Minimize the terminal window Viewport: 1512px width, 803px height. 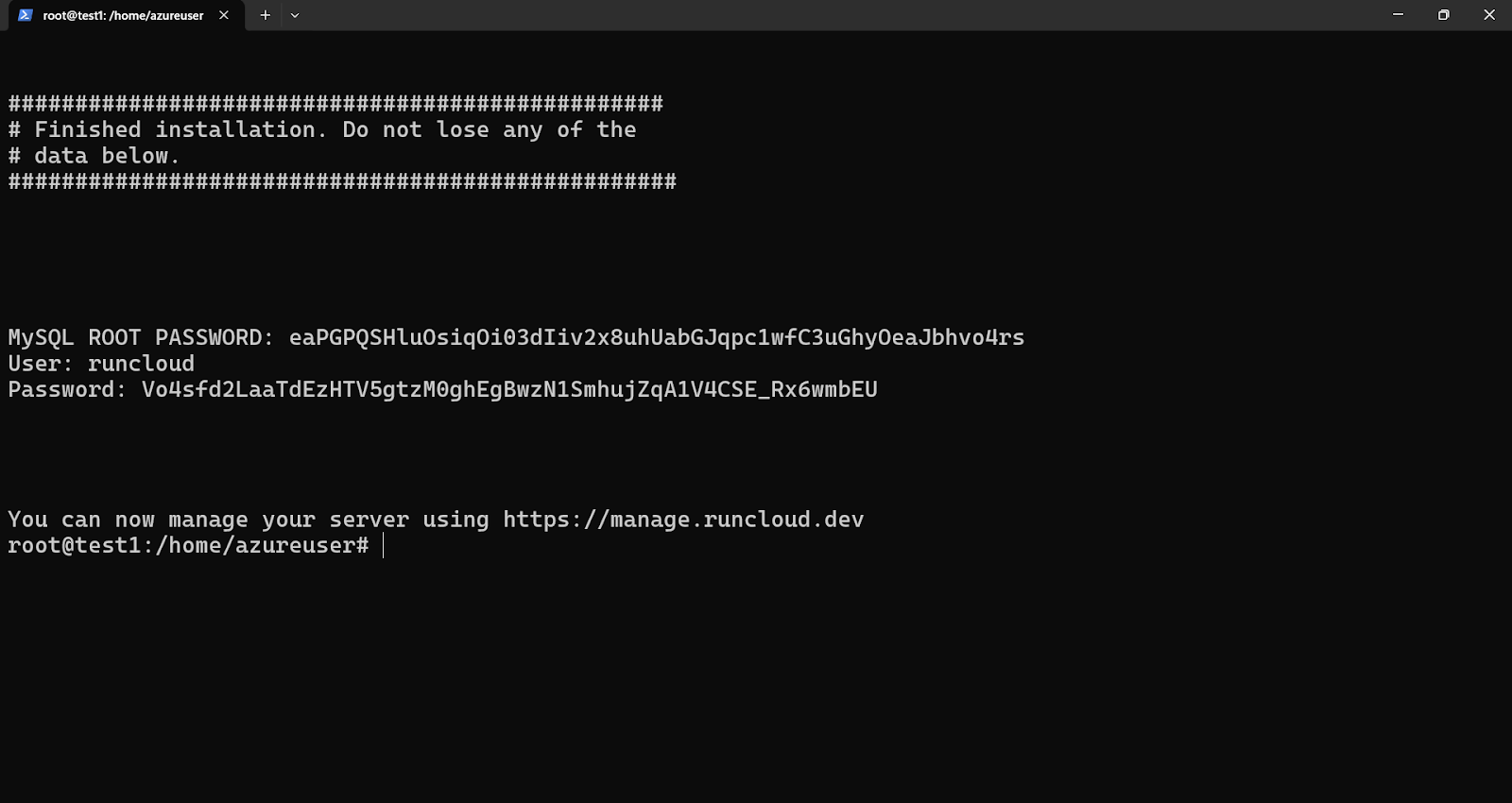1398,15
